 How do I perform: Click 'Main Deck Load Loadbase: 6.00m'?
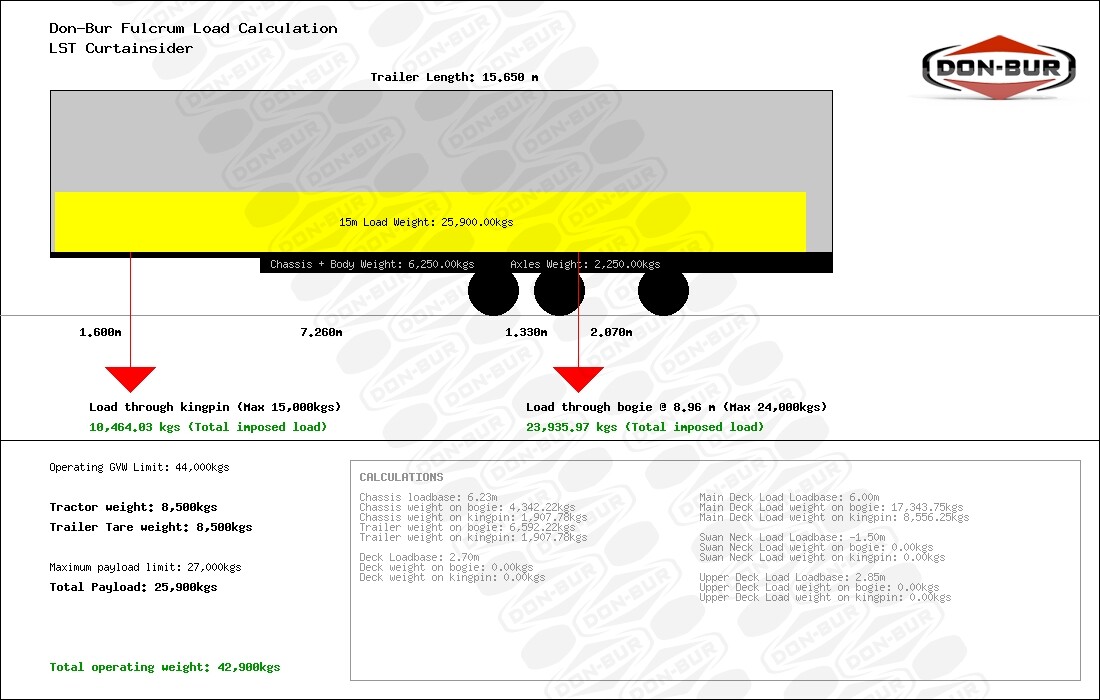(789, 497)
